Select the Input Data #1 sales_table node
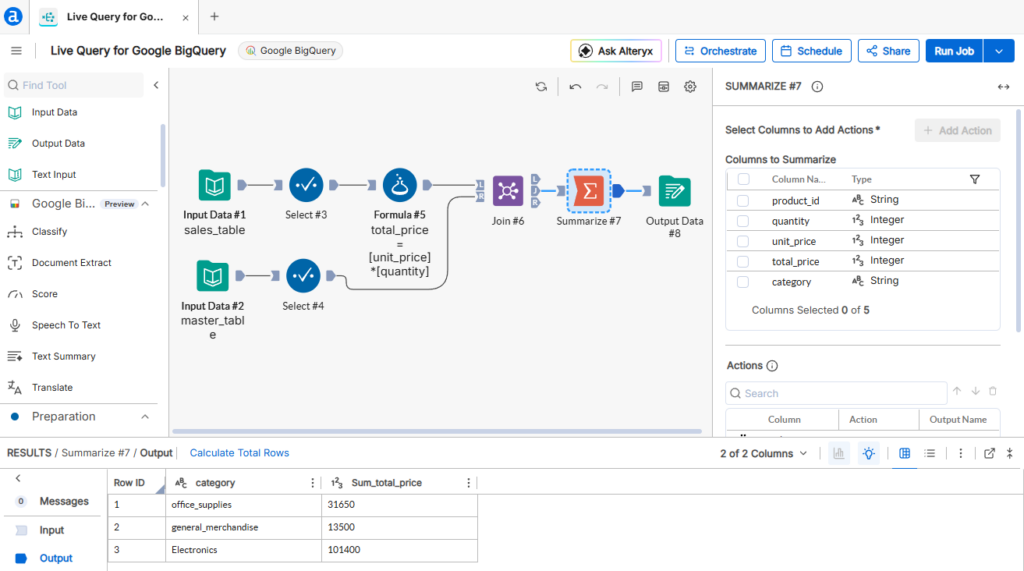Viewport: 1024px width, 571px height. point(214,185)
